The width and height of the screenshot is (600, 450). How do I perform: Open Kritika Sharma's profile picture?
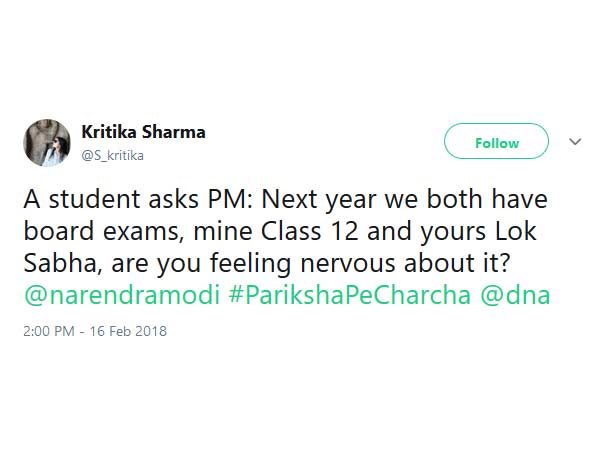[48, 142]
